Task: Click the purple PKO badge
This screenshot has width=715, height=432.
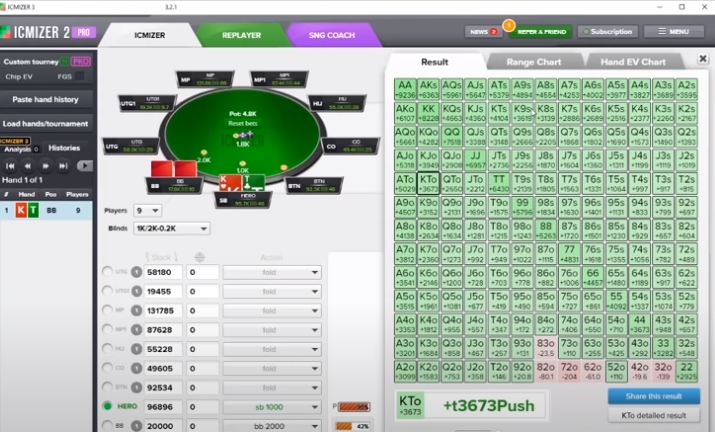Action: [x=81, y=61]
